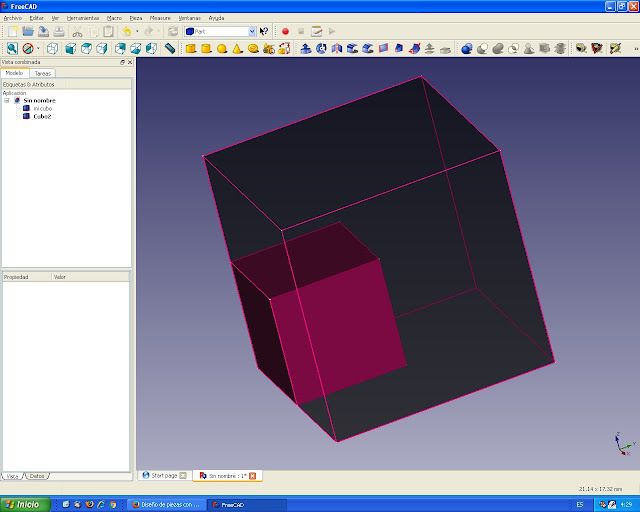Image resolution: width=640 pixels, height=512 pixels.
Task: Refresh the document with the recompute icon
Action: tap(173, 31)
